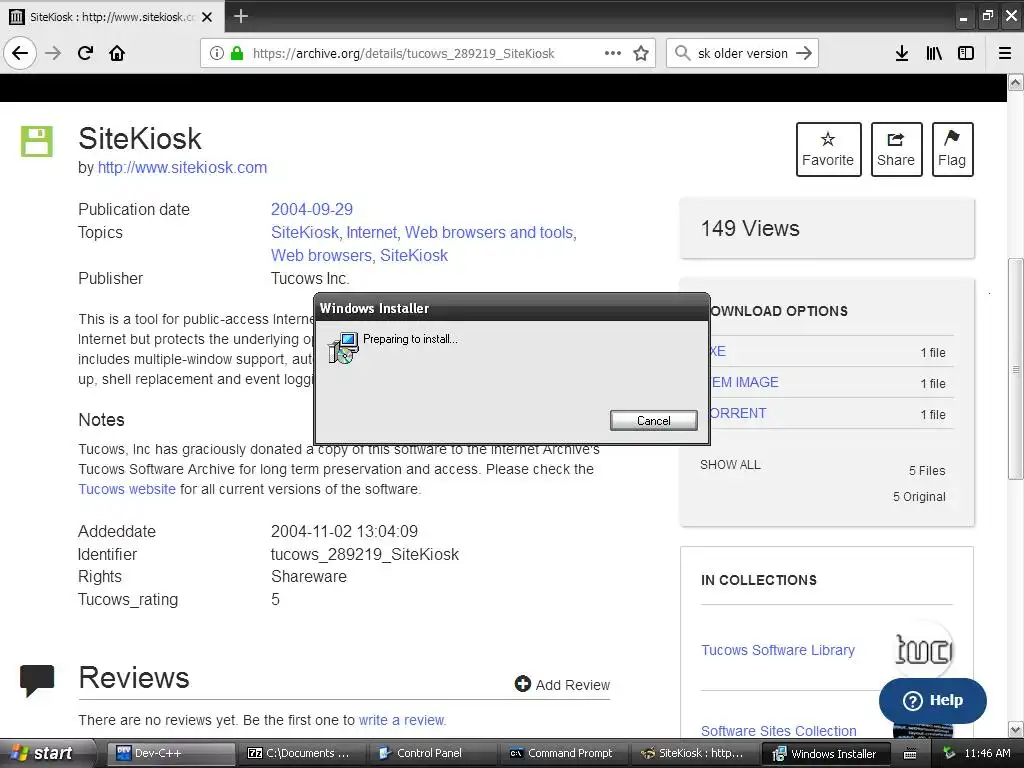
Task: Open the downloads arrow icon
Action: (901, 53)
